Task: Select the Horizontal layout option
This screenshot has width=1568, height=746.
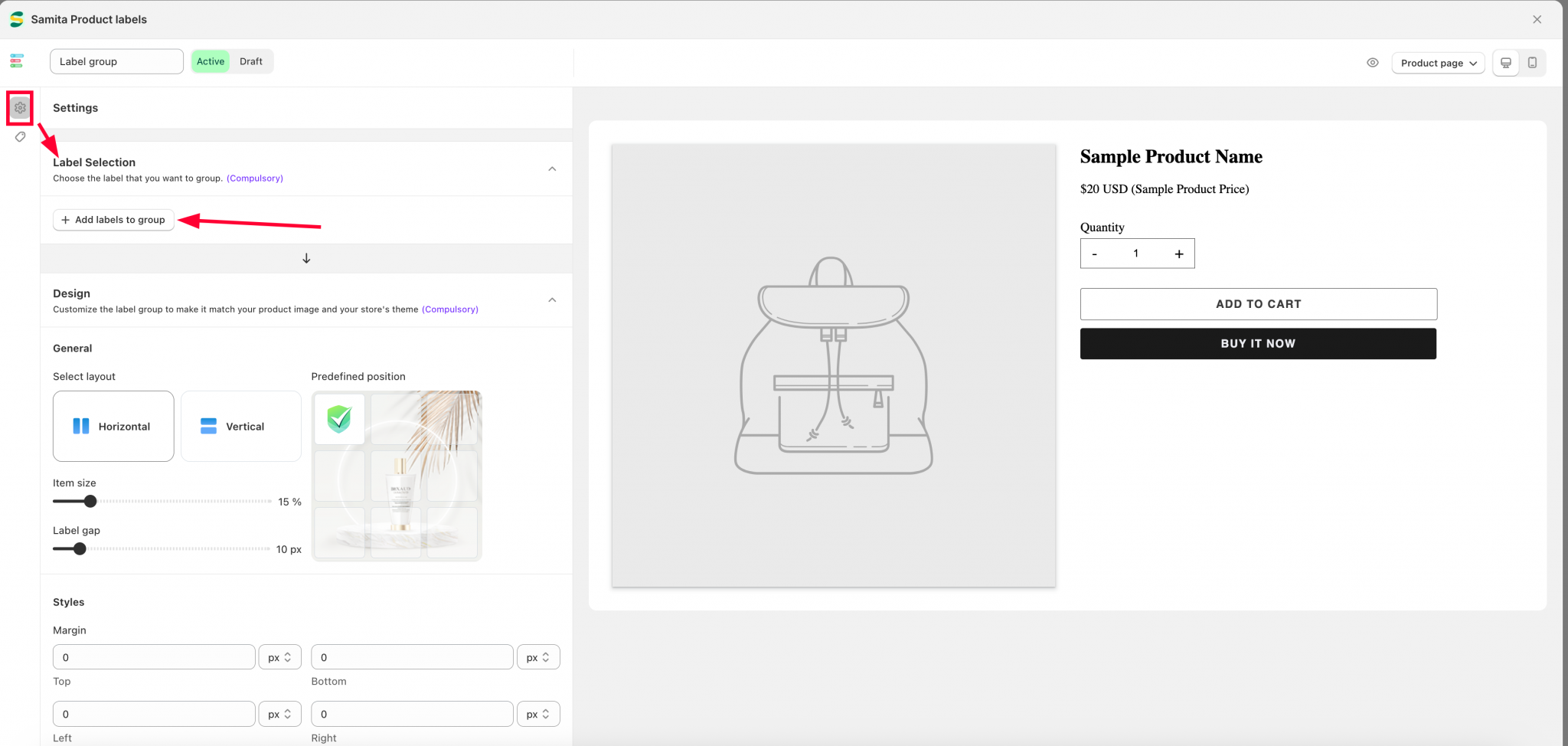Action: (113, 426)
